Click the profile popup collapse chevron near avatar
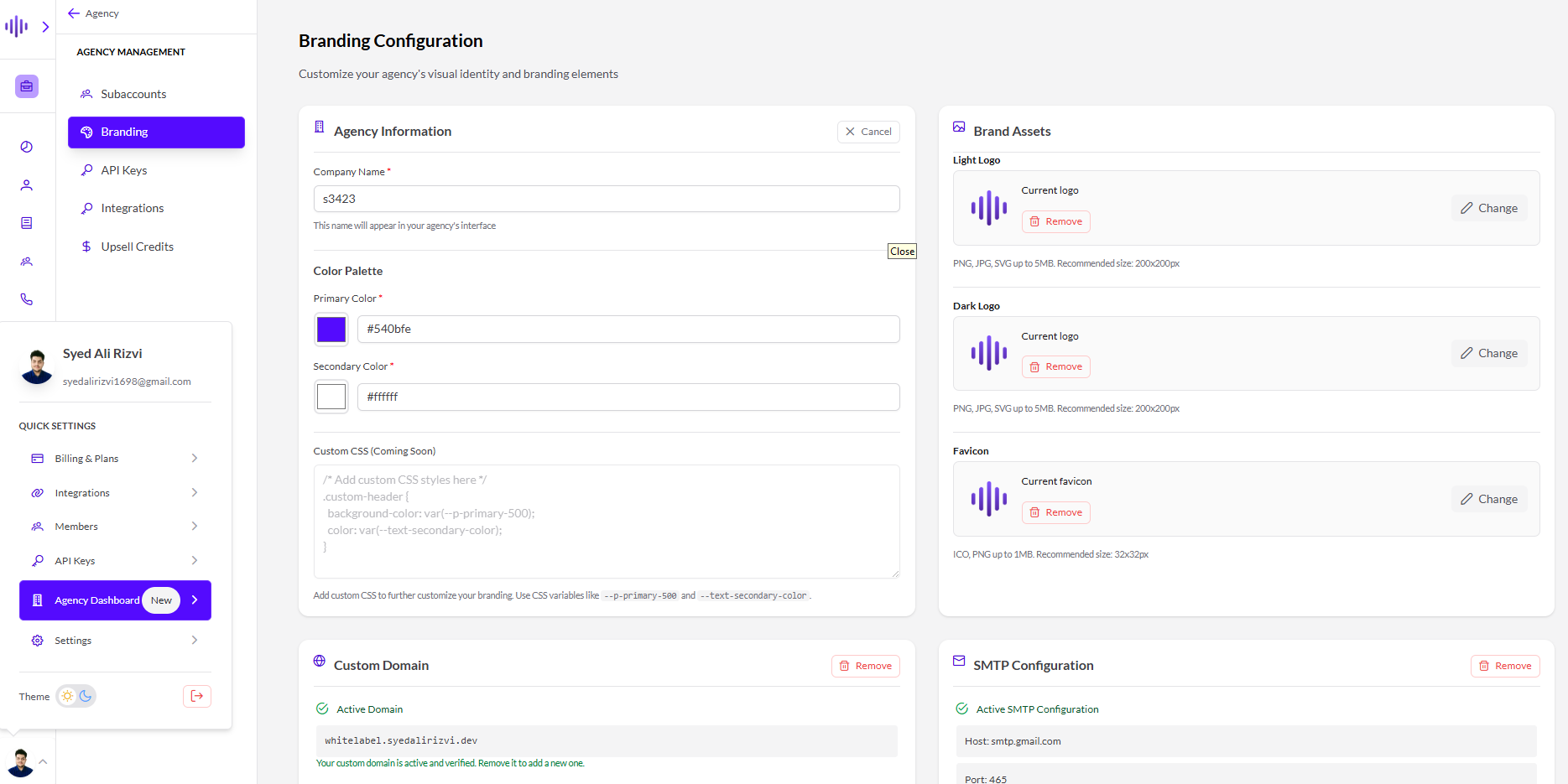Image resolution: width=1568 pixels, height=784 pixels. coord(41,762)
